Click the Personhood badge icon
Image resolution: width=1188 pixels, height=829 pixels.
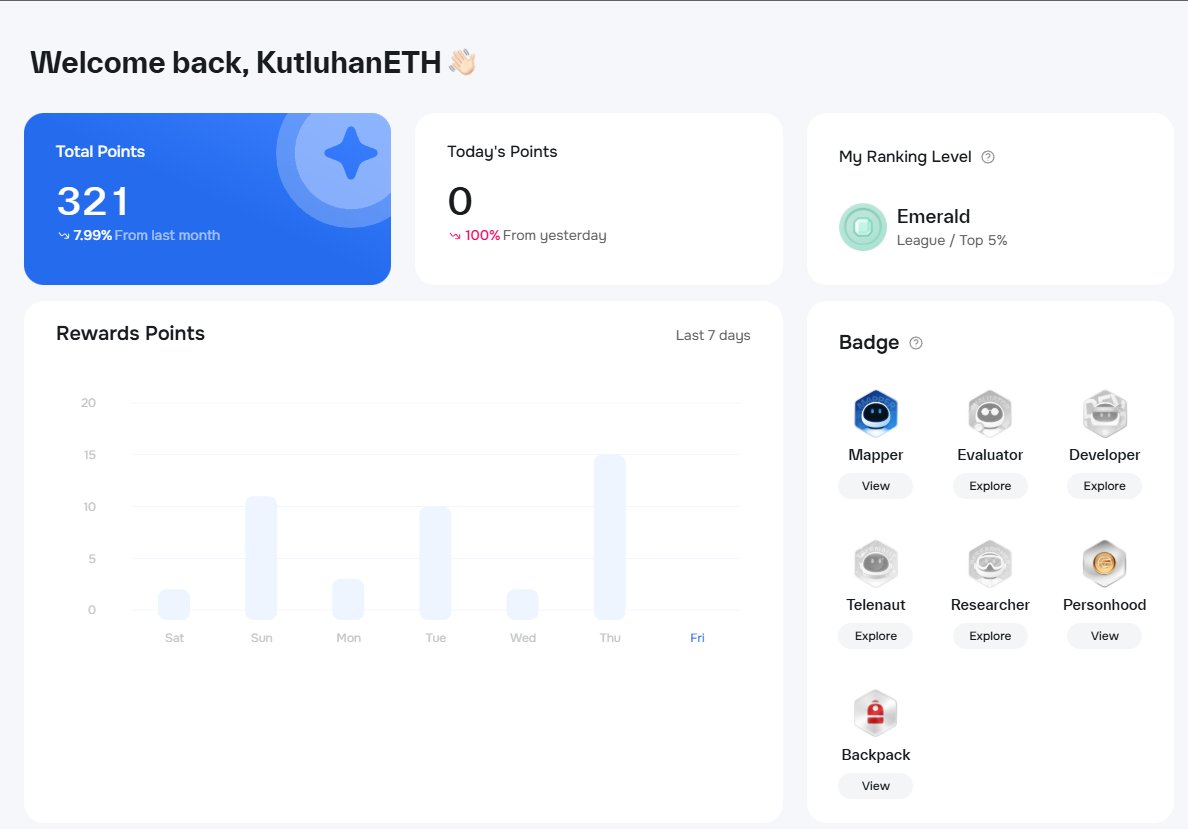coord(1105,564)
